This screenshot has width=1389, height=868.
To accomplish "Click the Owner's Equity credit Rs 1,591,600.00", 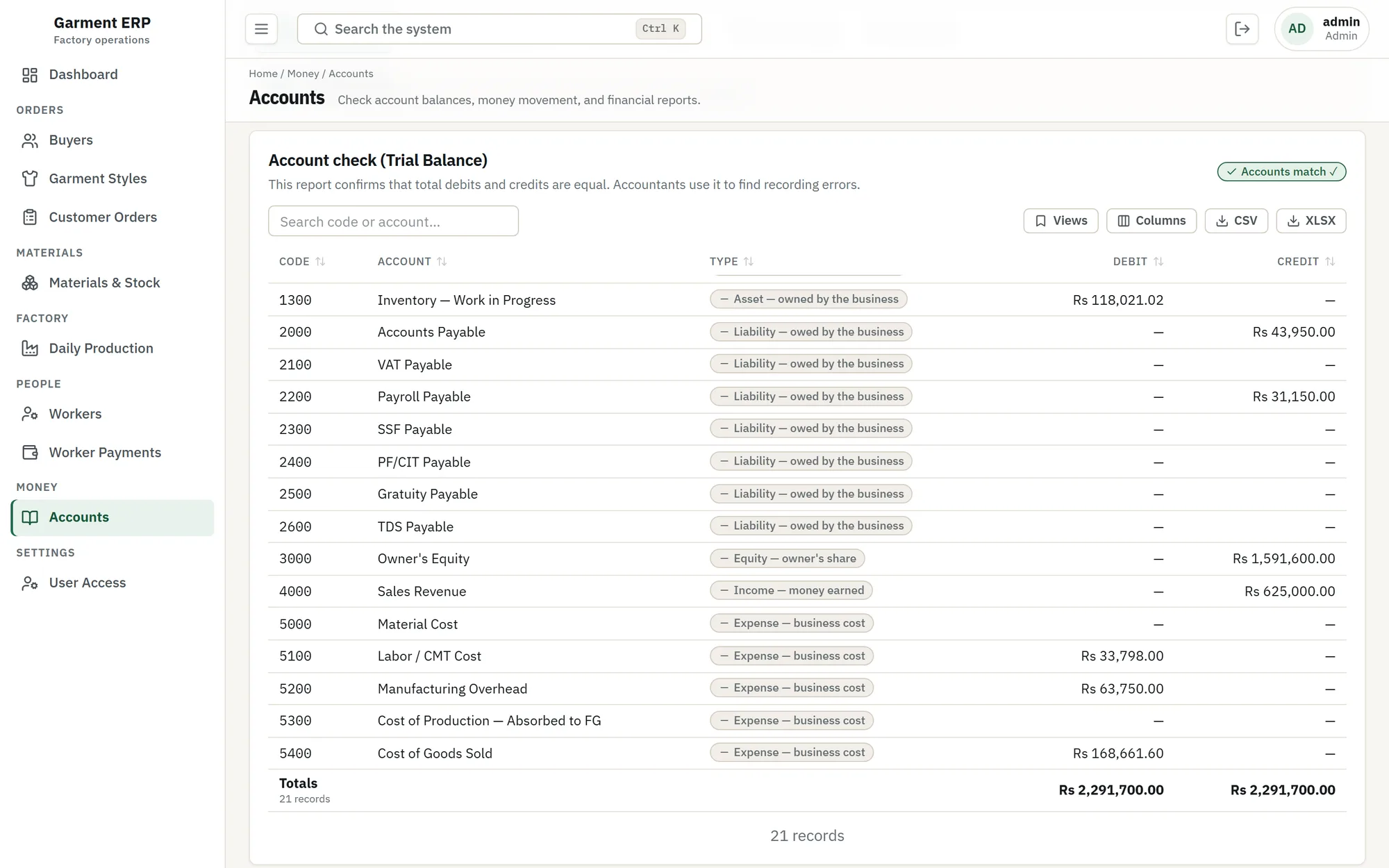I will click(1283, 559).
